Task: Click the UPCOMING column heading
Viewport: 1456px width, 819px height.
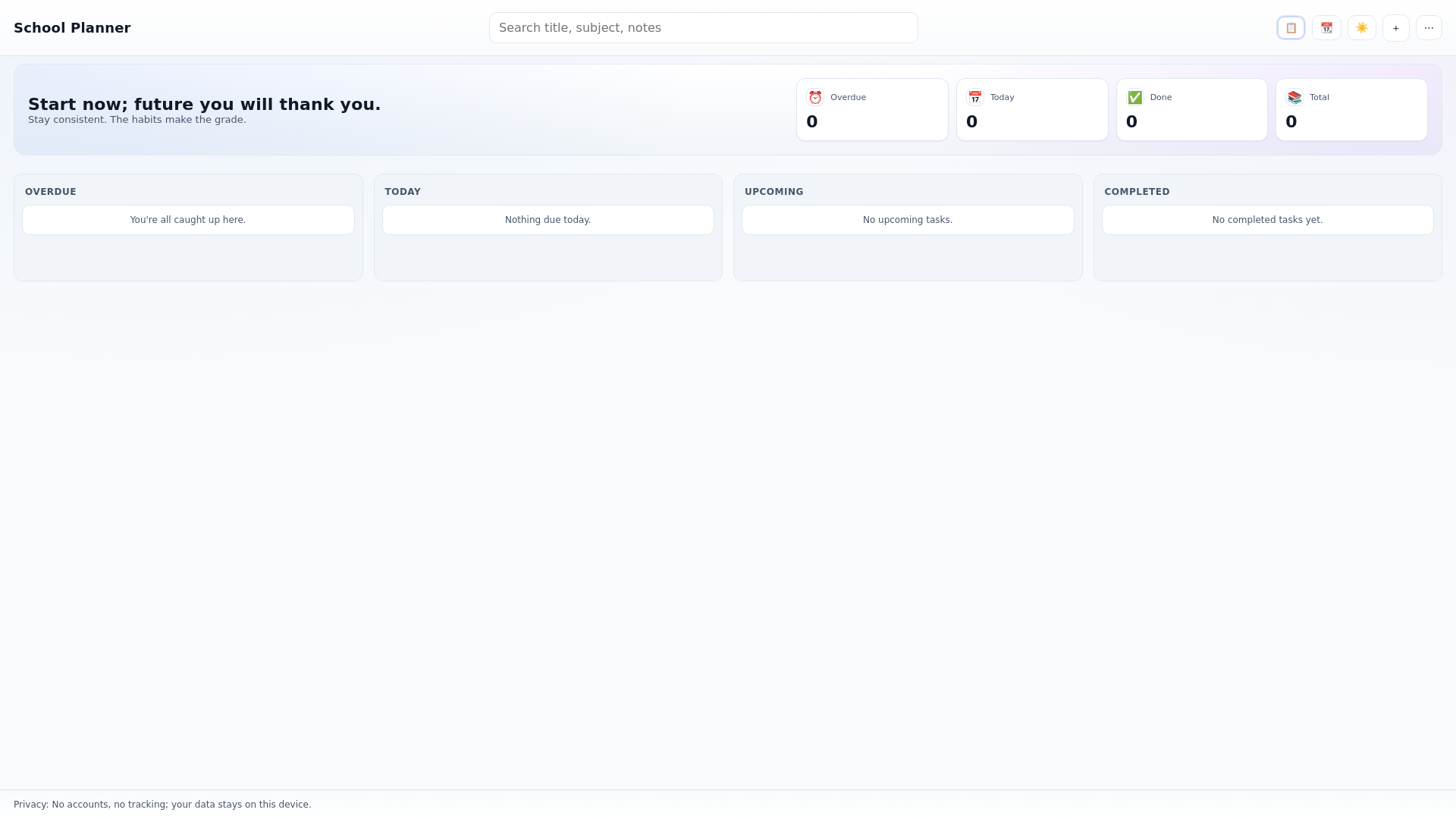Action: click(773, 192)
